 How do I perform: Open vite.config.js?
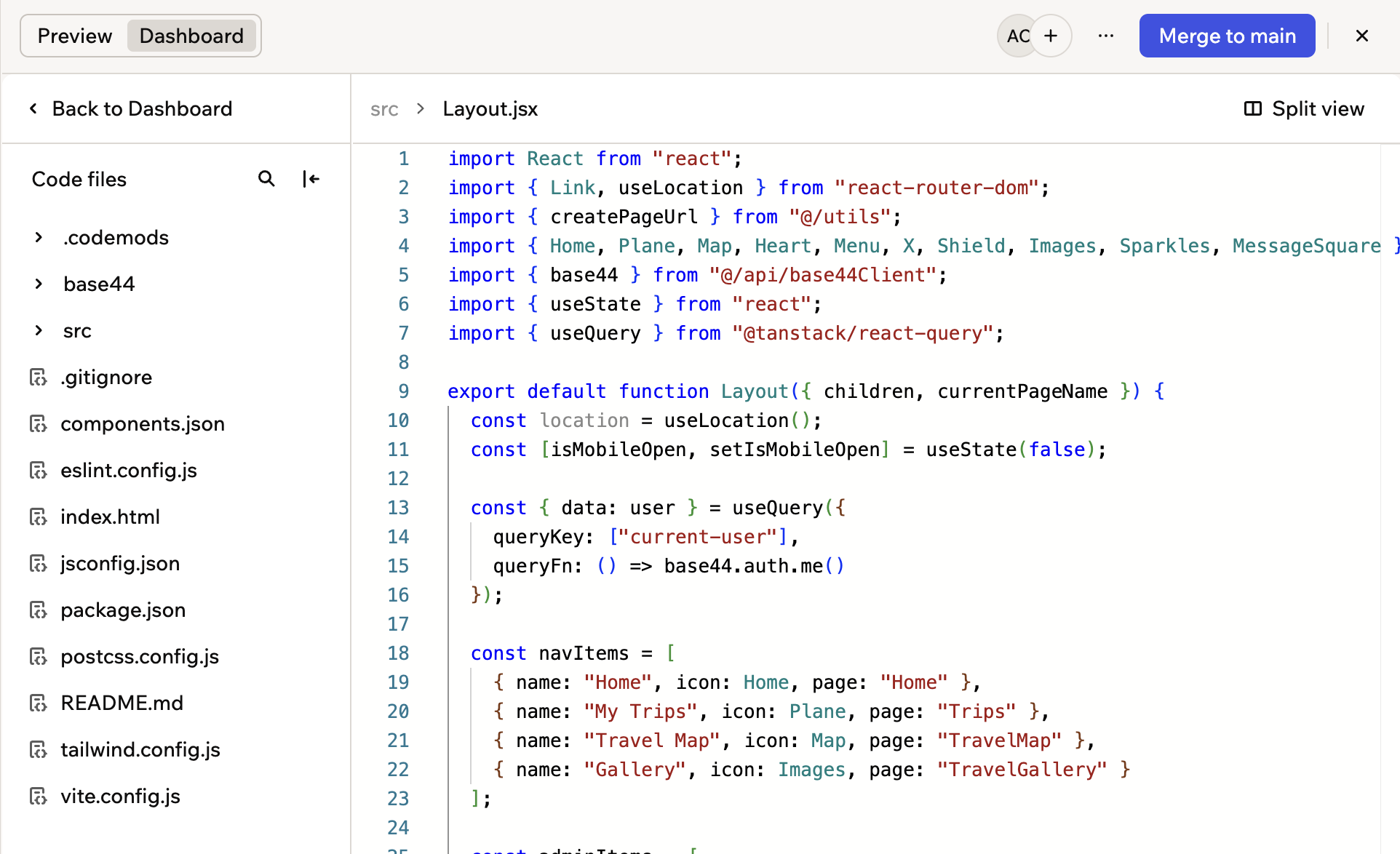click(121, 797)
